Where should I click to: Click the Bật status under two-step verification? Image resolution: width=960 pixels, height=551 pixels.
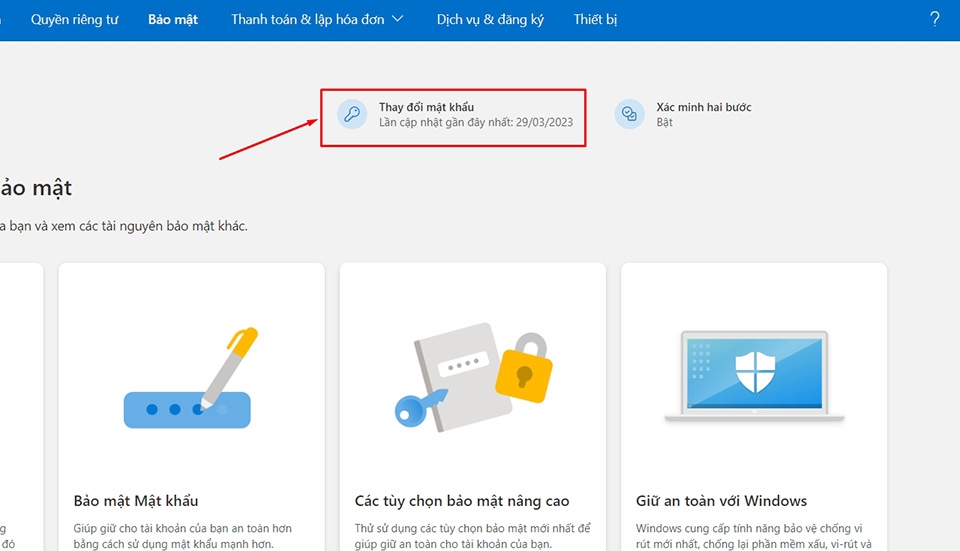(664, 122)
